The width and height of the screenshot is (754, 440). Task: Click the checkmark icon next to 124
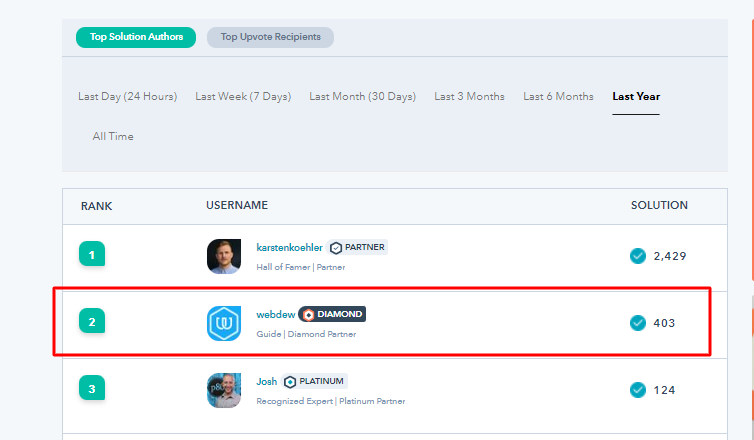[x=638, y=390]
